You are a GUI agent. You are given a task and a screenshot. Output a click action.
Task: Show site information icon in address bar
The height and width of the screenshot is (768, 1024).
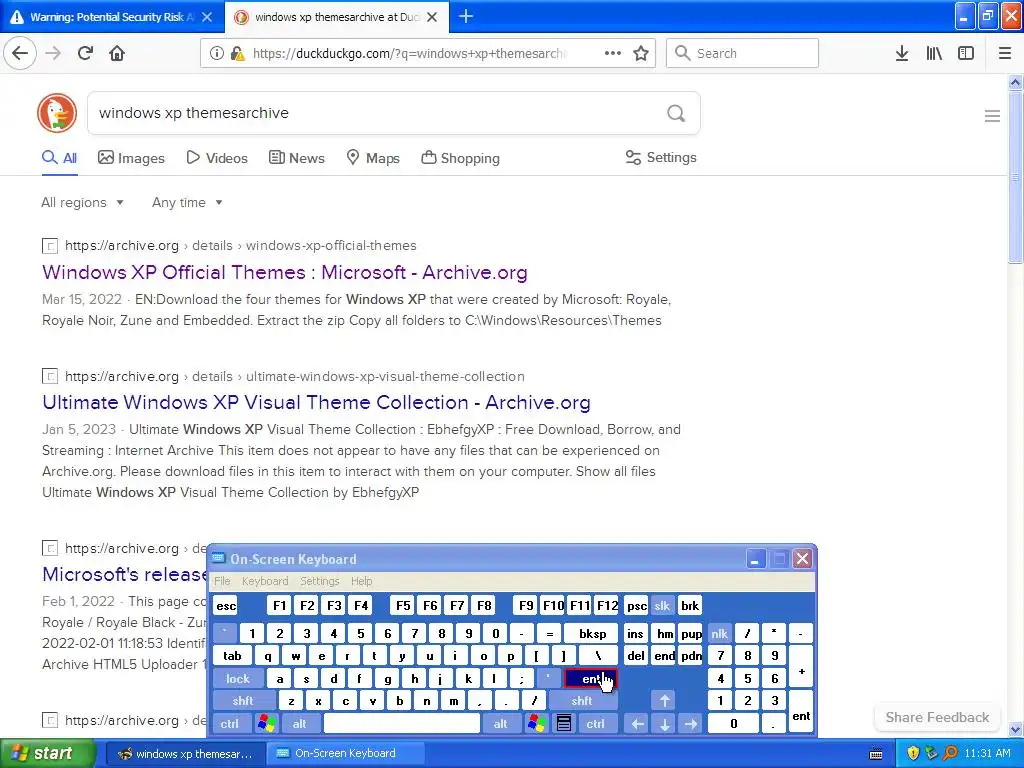click(x=217, y=53)
